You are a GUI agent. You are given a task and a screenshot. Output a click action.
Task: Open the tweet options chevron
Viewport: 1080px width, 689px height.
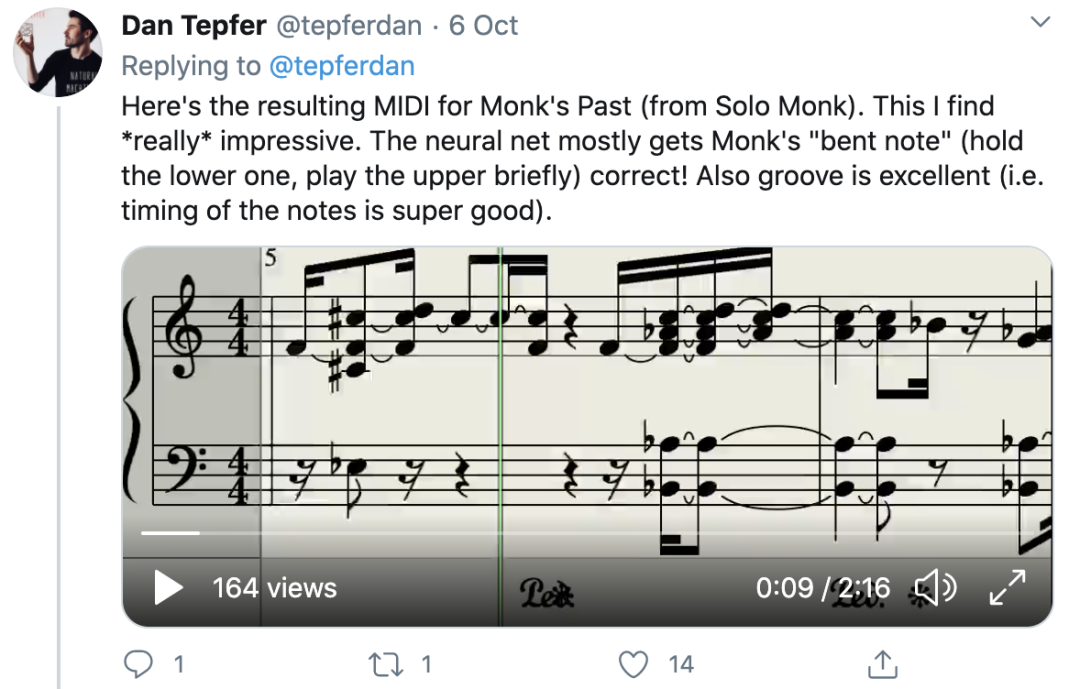click(x=1040, y=22)
